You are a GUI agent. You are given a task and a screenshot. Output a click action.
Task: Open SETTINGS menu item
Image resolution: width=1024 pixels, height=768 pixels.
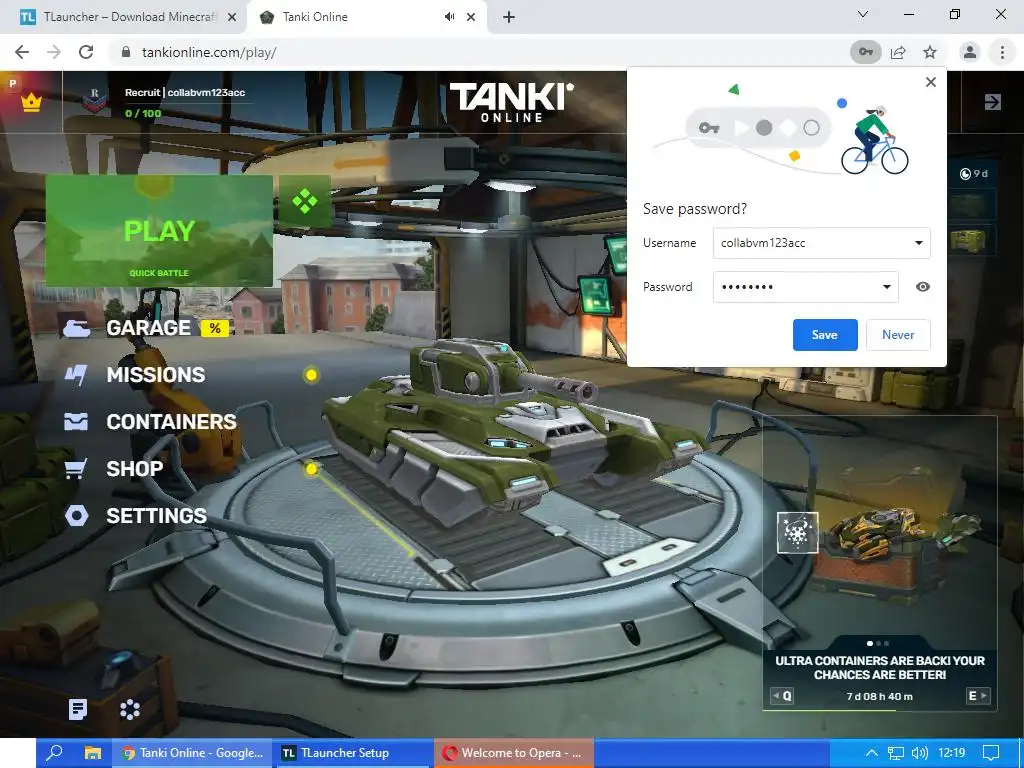156,516
